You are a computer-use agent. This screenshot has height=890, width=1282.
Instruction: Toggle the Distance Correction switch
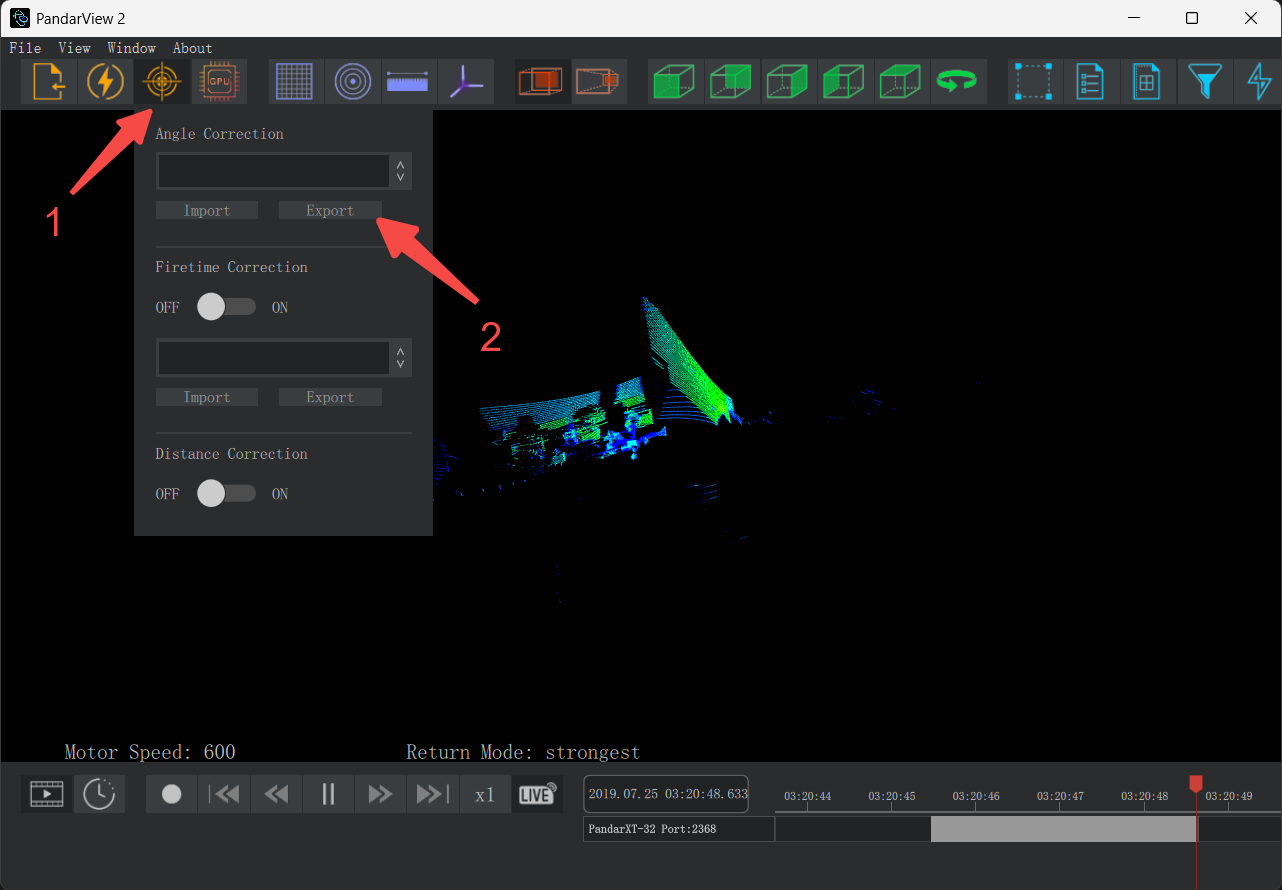coord(225,493)
